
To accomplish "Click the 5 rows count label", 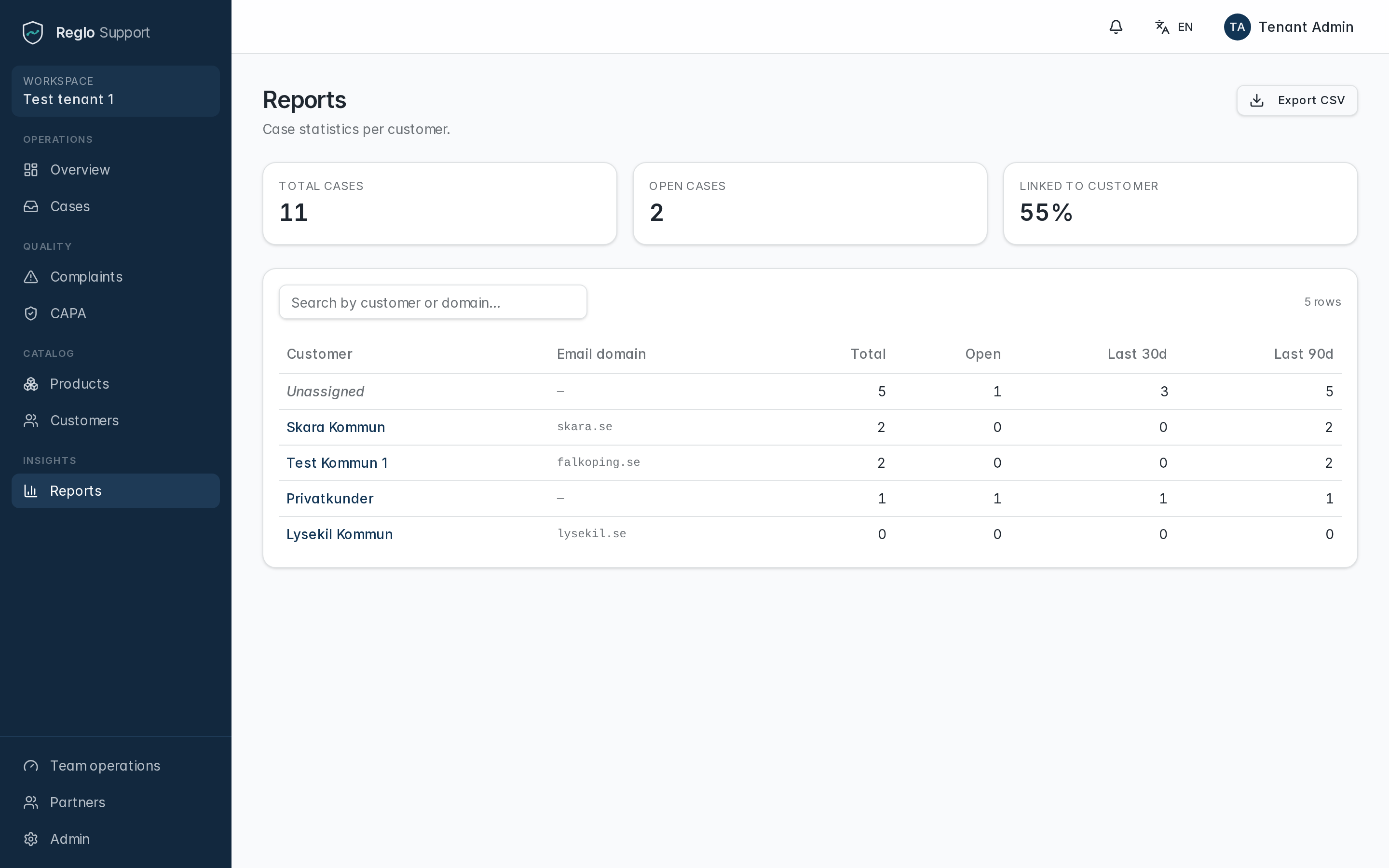I will (1322, 302).
